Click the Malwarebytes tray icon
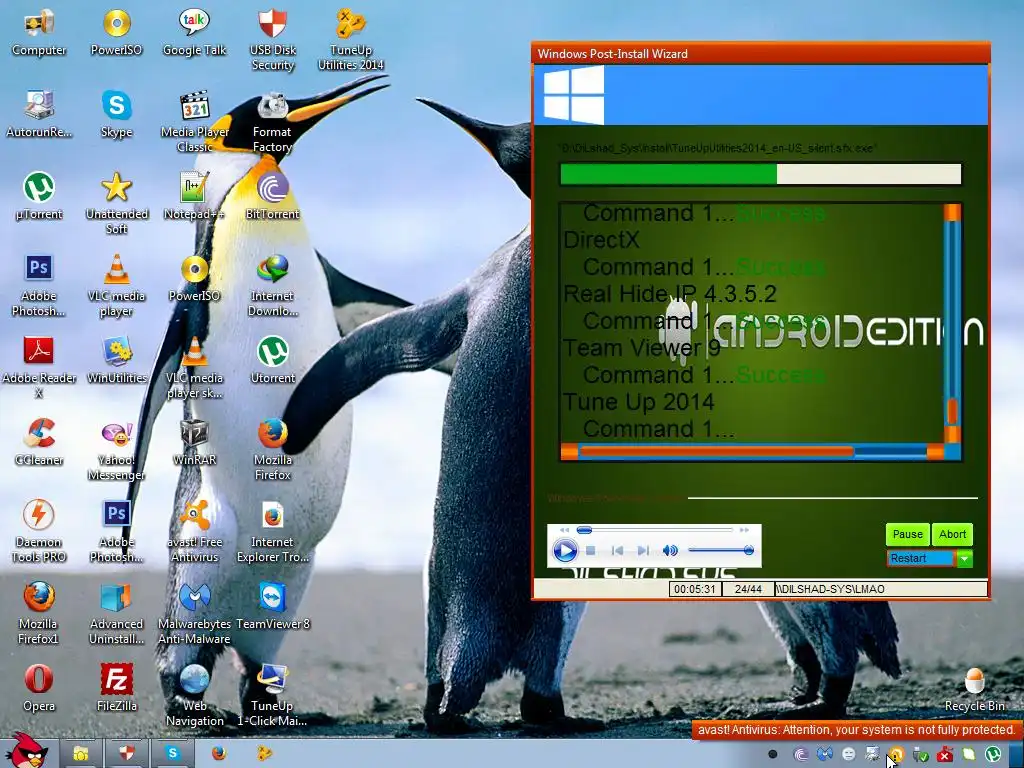1024x768 pixels. (825, 755)
